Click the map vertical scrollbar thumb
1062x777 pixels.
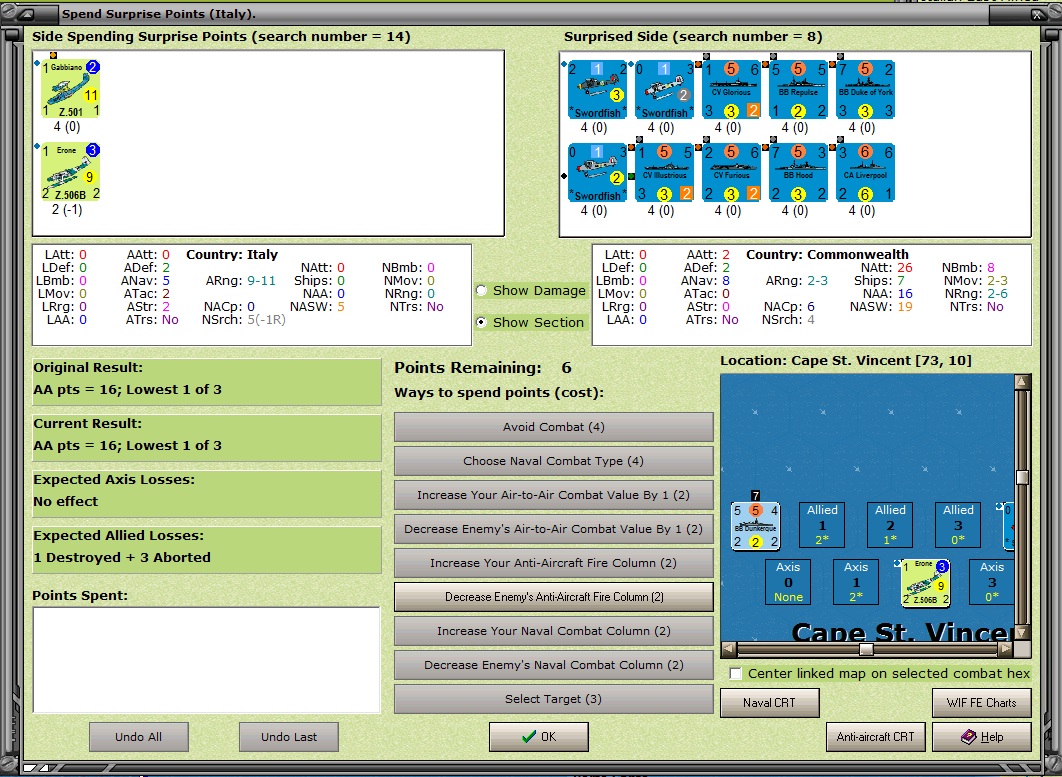[1022, 478]
